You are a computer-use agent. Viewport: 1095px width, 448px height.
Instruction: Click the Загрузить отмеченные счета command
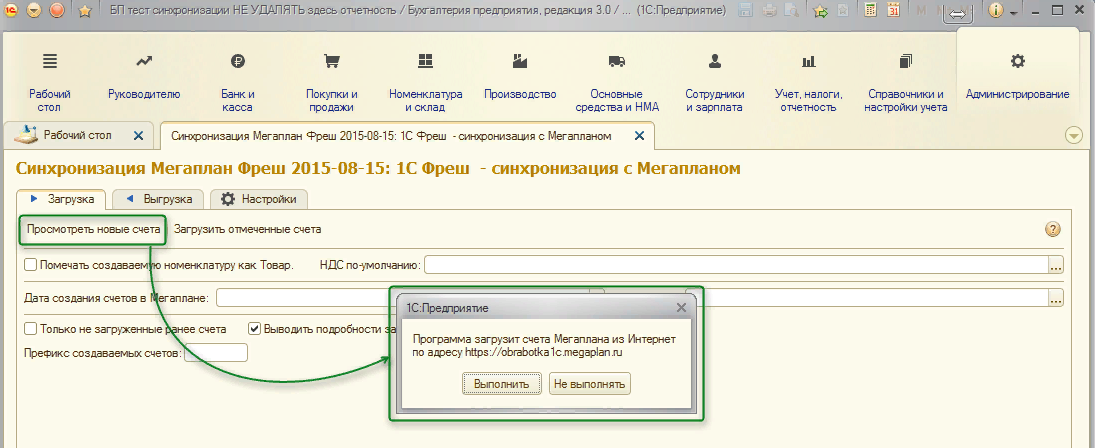coord(248,229)
